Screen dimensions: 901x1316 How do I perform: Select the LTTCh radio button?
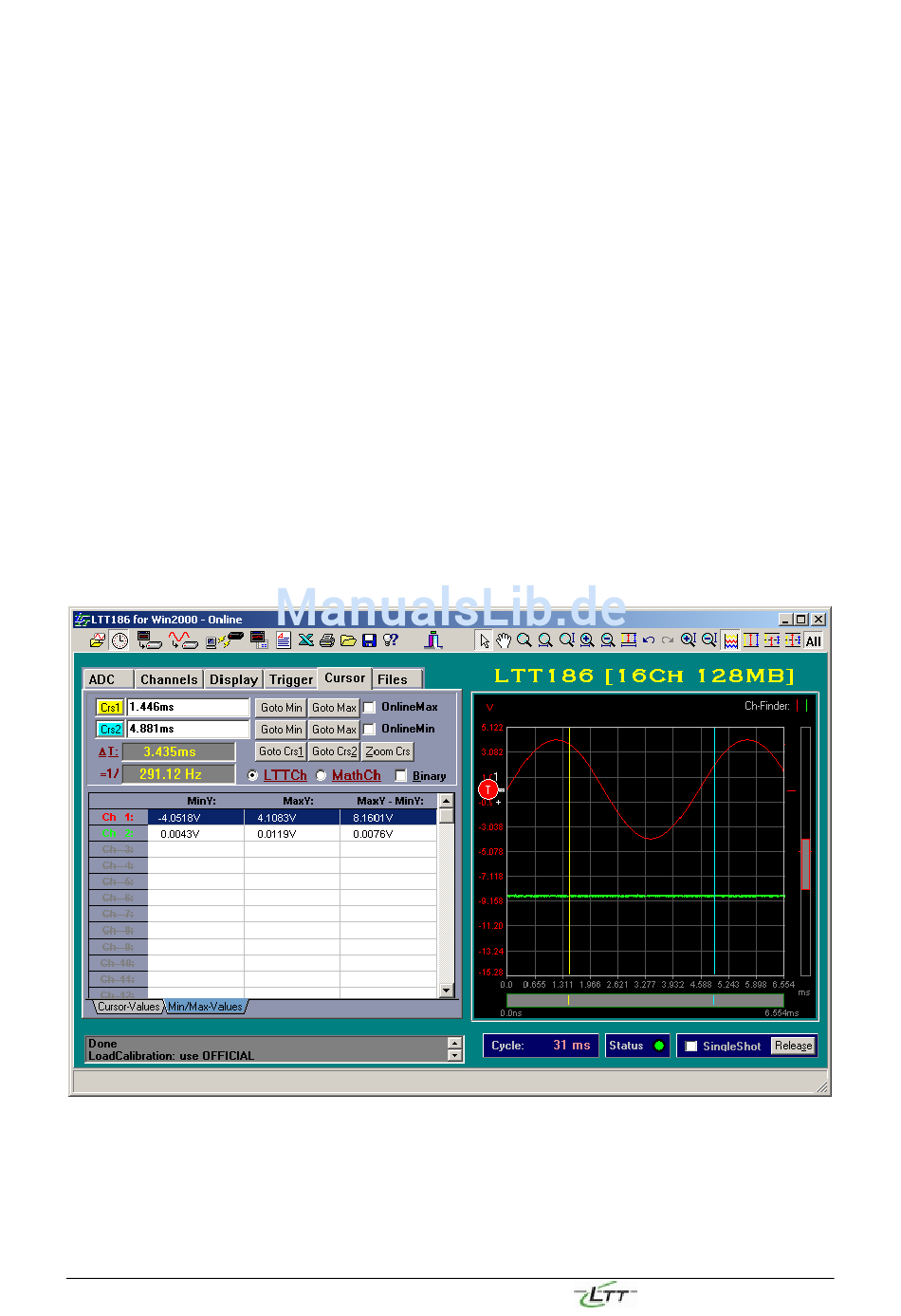252,776
